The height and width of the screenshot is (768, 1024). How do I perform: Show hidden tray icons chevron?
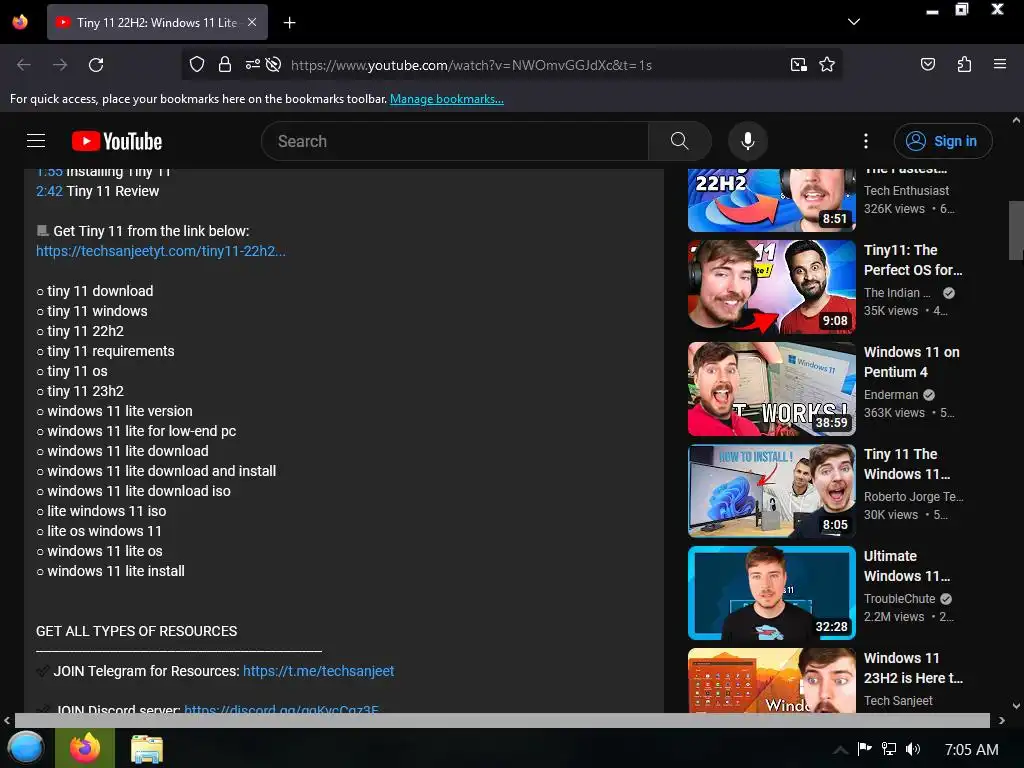pos(840,749)
